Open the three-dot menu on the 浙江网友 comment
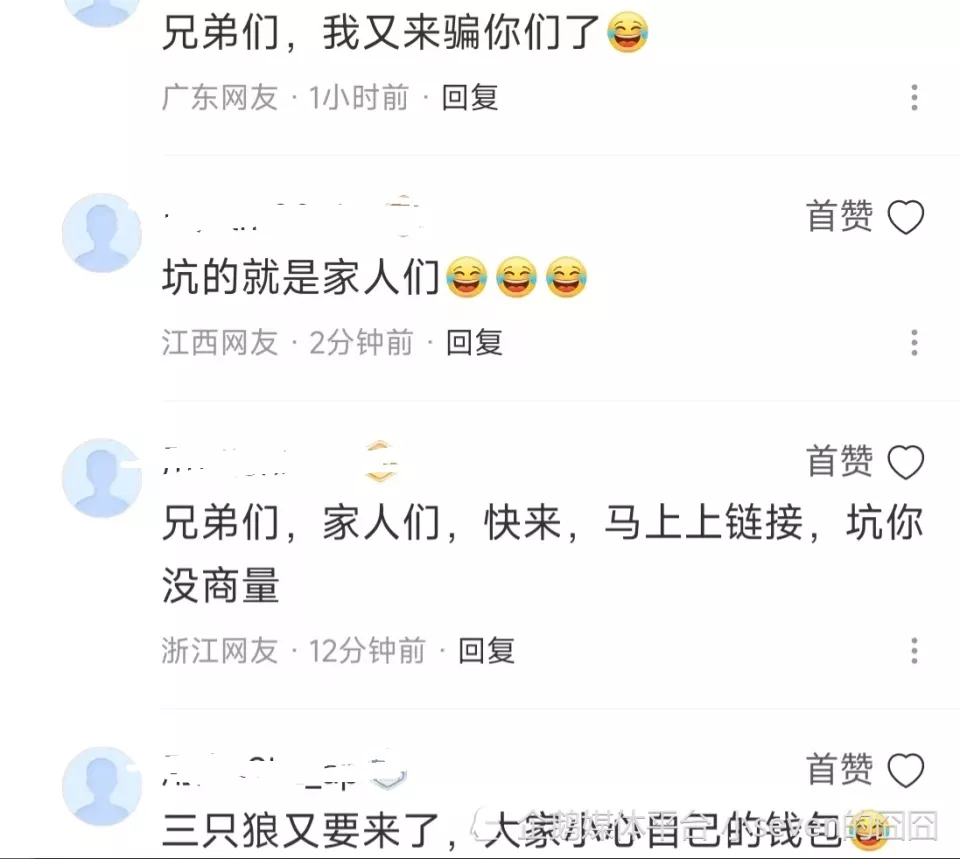Image resolution: width=960 pixels, height=859 pixels. (914, 650)
